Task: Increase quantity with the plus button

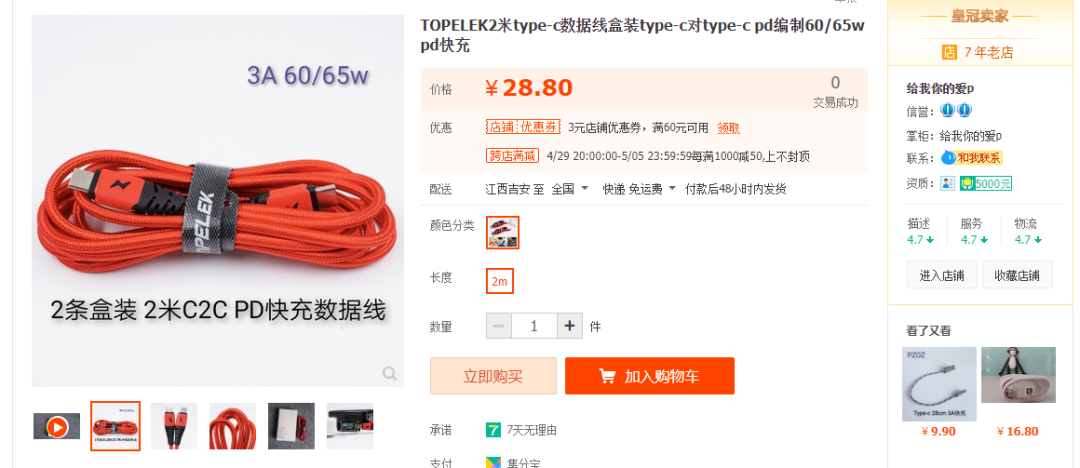Action: (x=570, y=326)
